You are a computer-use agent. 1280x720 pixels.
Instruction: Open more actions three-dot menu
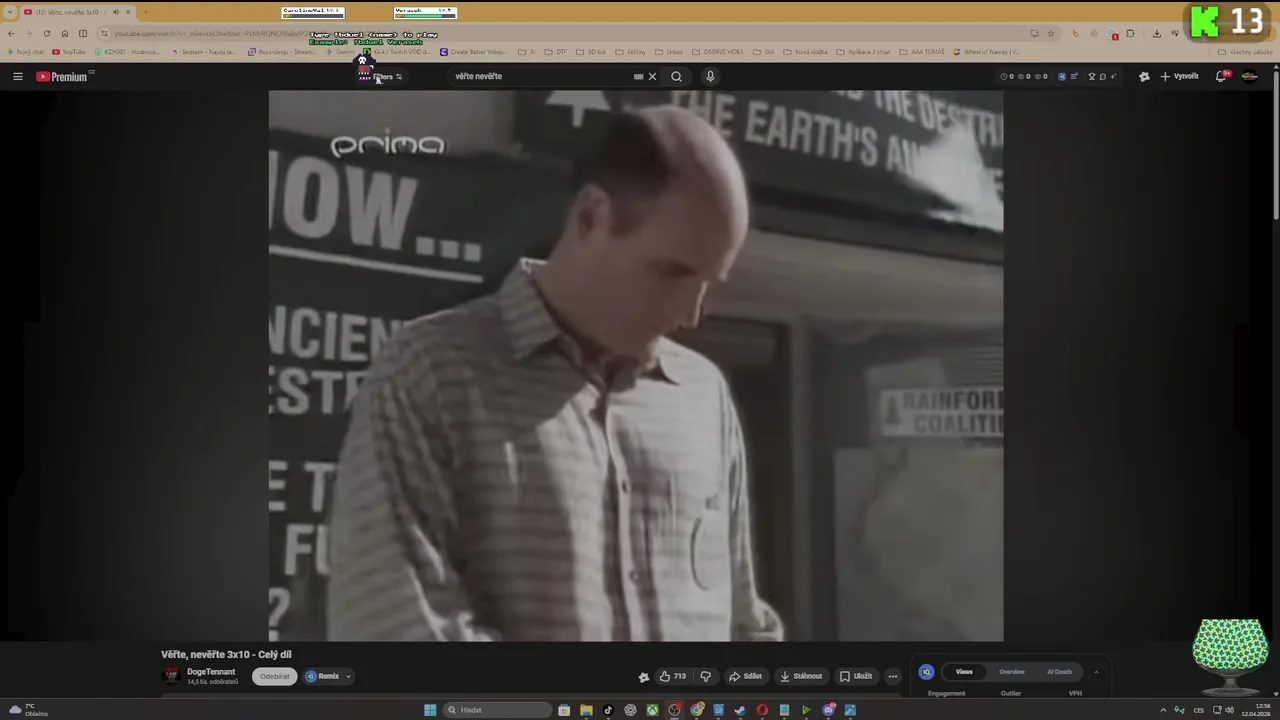[x=893, y=676]
